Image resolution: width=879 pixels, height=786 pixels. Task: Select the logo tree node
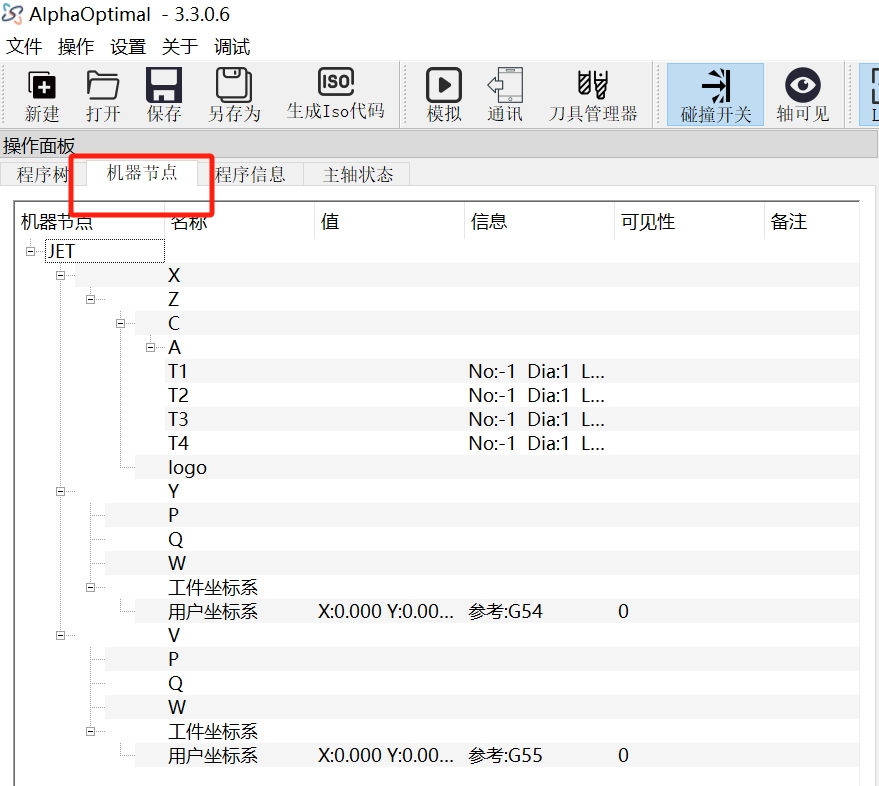coord(187,468)
